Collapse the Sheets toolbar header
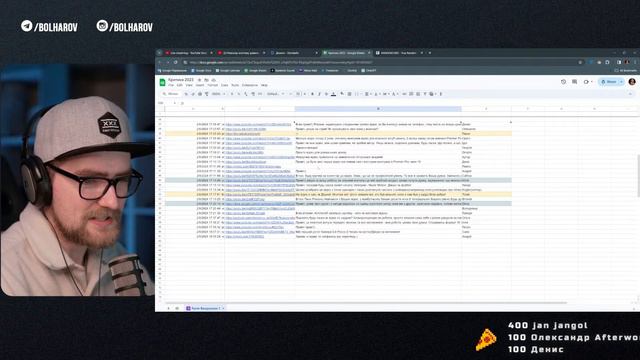640x360 pixels. 630,94
